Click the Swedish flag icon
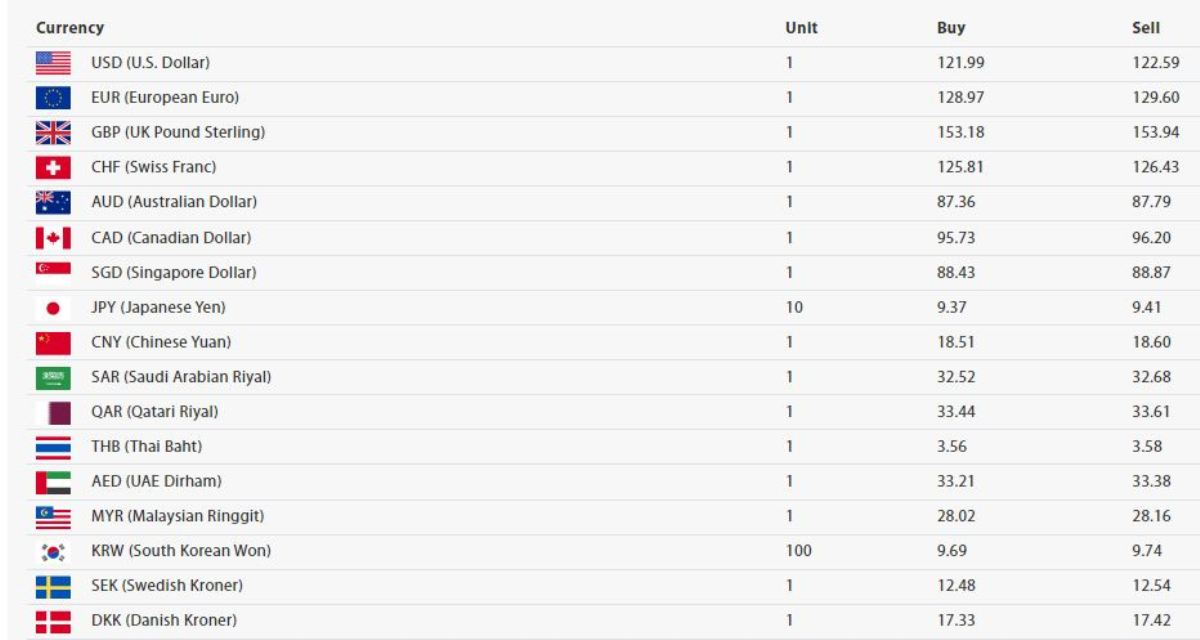 (x=53, y=586)
